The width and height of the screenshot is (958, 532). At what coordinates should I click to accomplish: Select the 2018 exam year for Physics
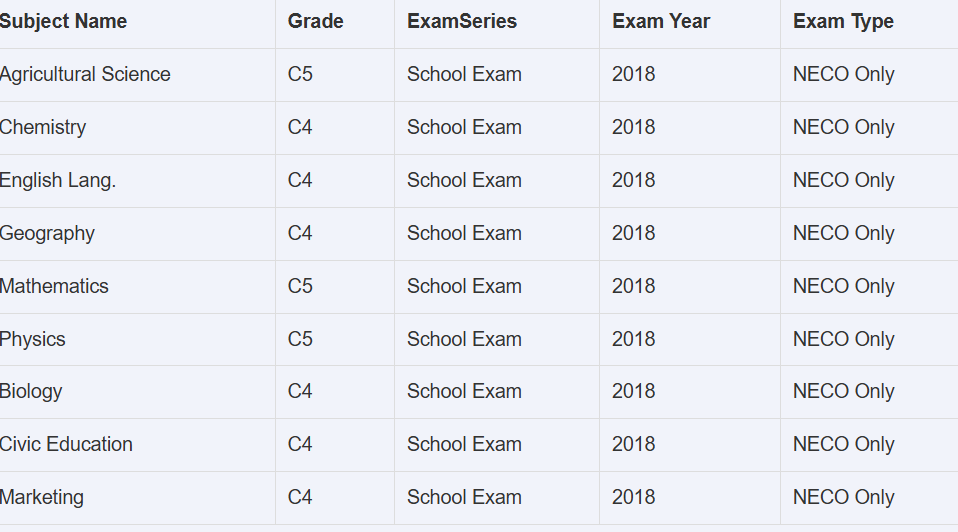pyautogui.click(x=634, y=339)
